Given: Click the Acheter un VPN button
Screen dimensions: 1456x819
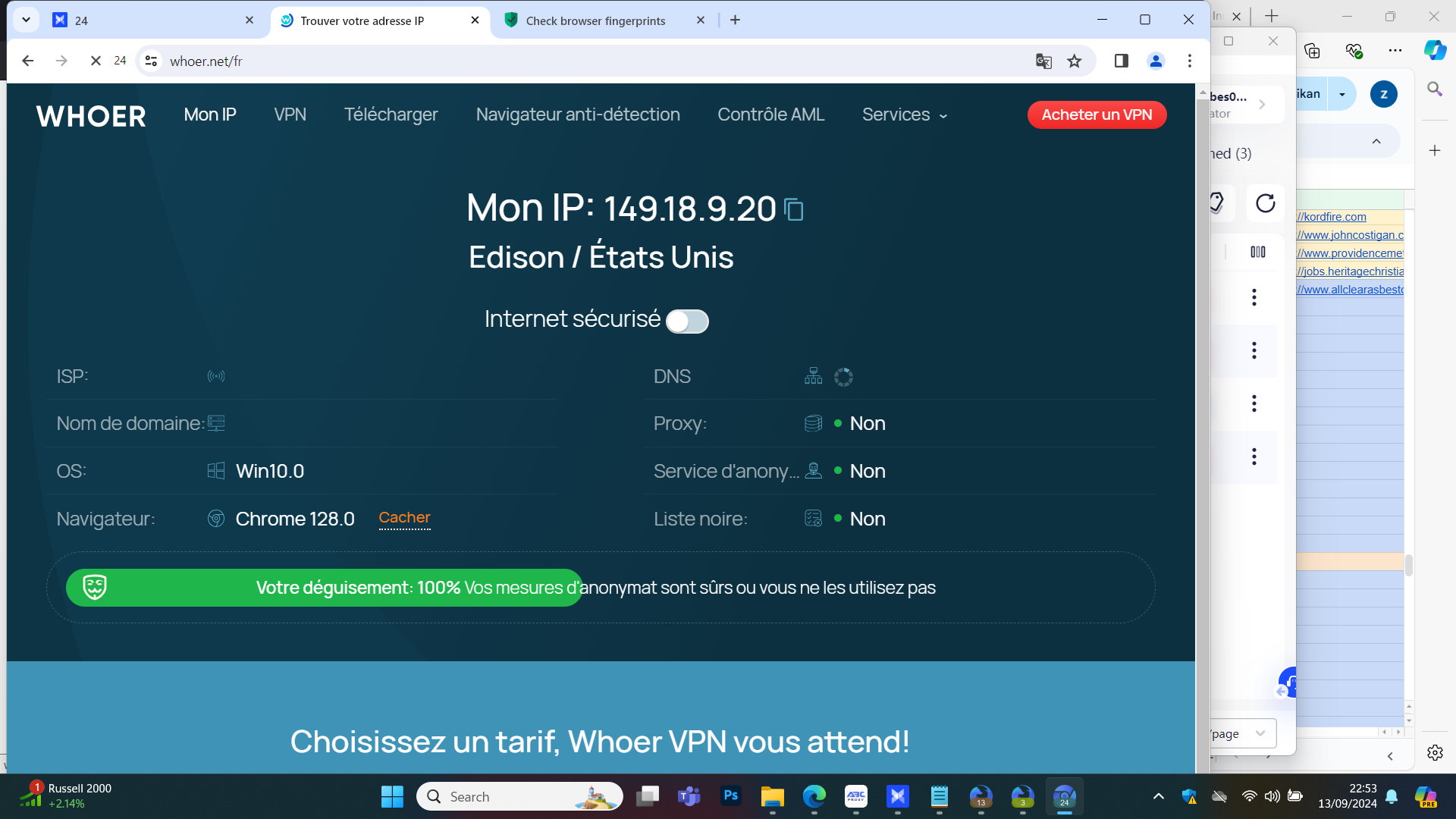Looking at the screenshot, I should [1097, 115].
